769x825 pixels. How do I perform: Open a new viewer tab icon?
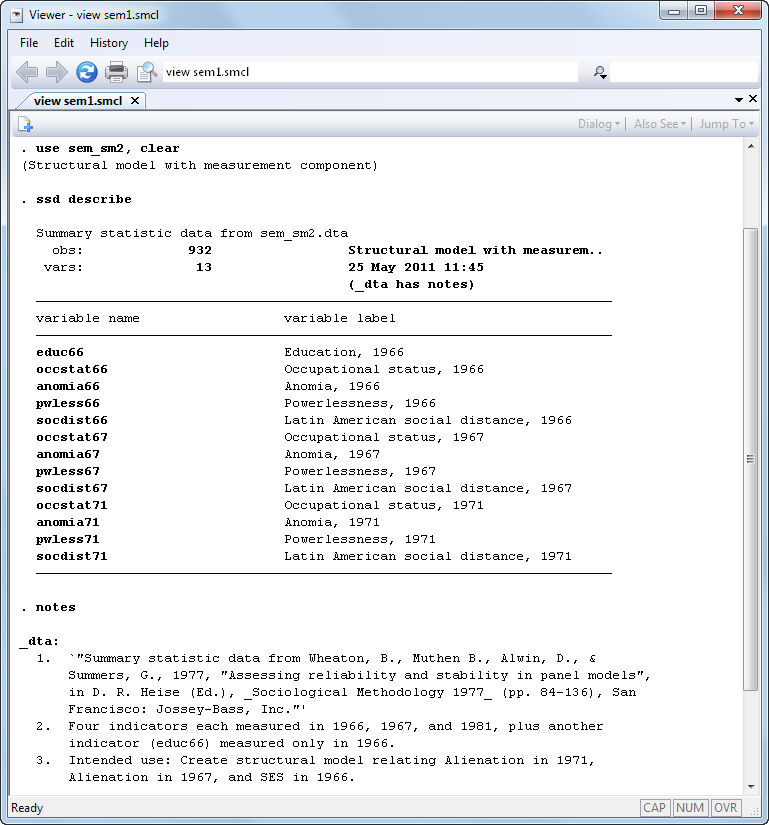(25, 124)
